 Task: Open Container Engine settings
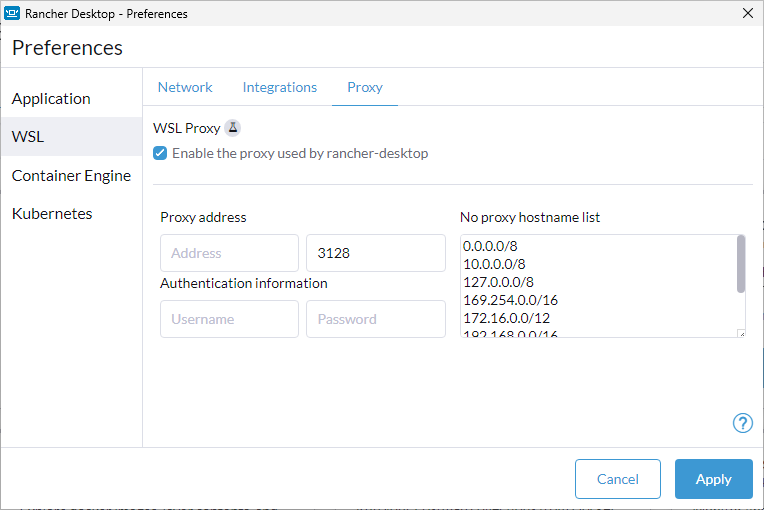[71, 176]
